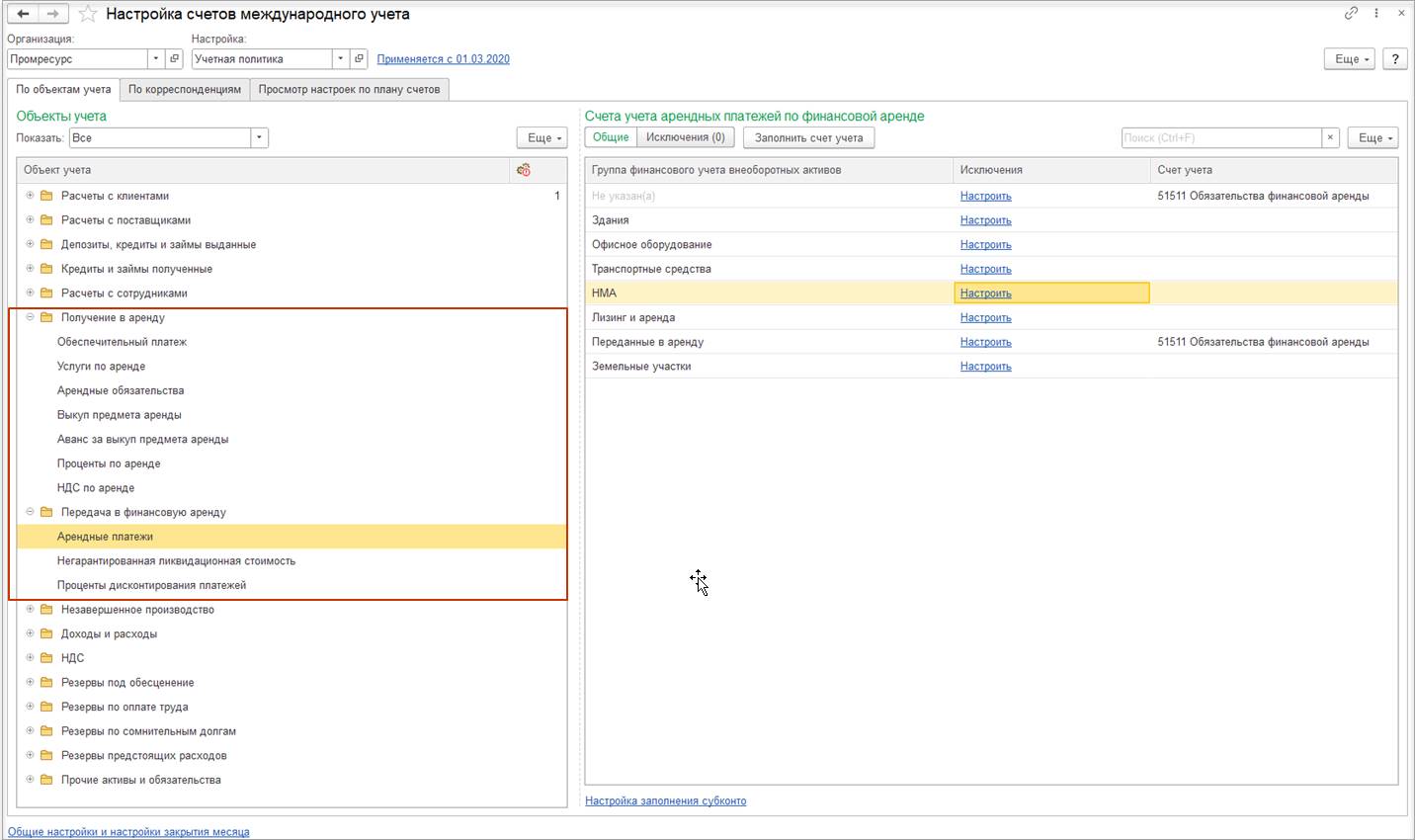Open the three-dot menu in title bar

1376,13
